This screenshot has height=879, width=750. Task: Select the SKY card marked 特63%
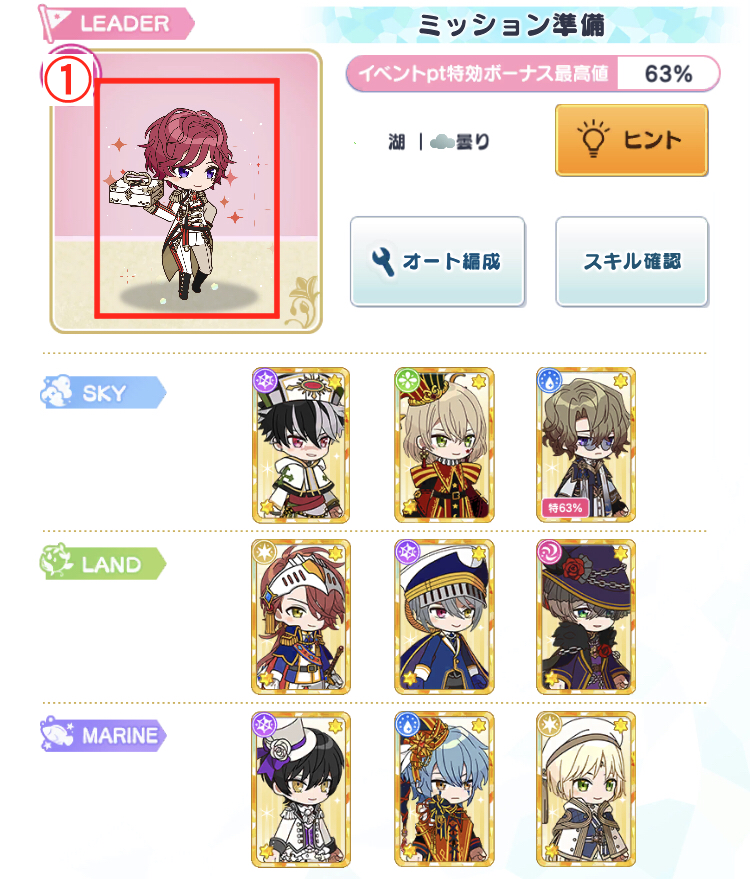click(586, 445)
